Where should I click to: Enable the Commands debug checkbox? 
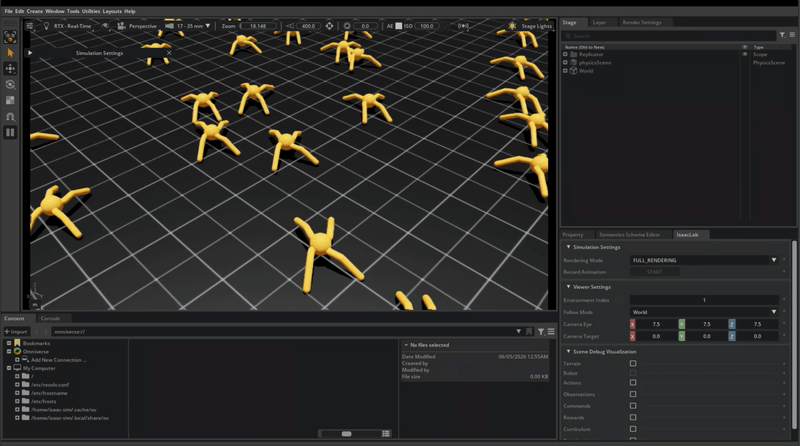(633, 406)
